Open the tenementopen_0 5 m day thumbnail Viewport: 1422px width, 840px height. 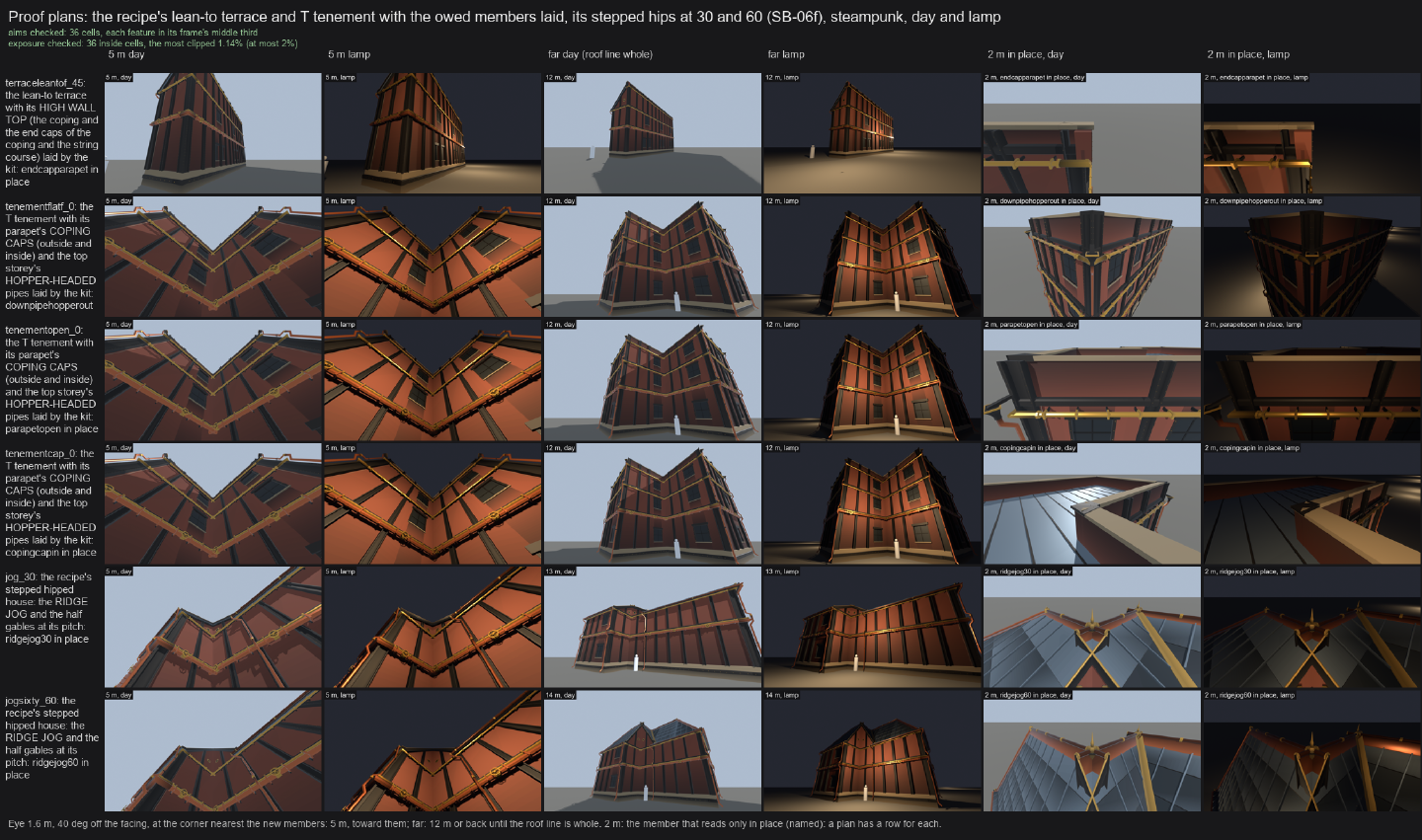click(213, 380)
